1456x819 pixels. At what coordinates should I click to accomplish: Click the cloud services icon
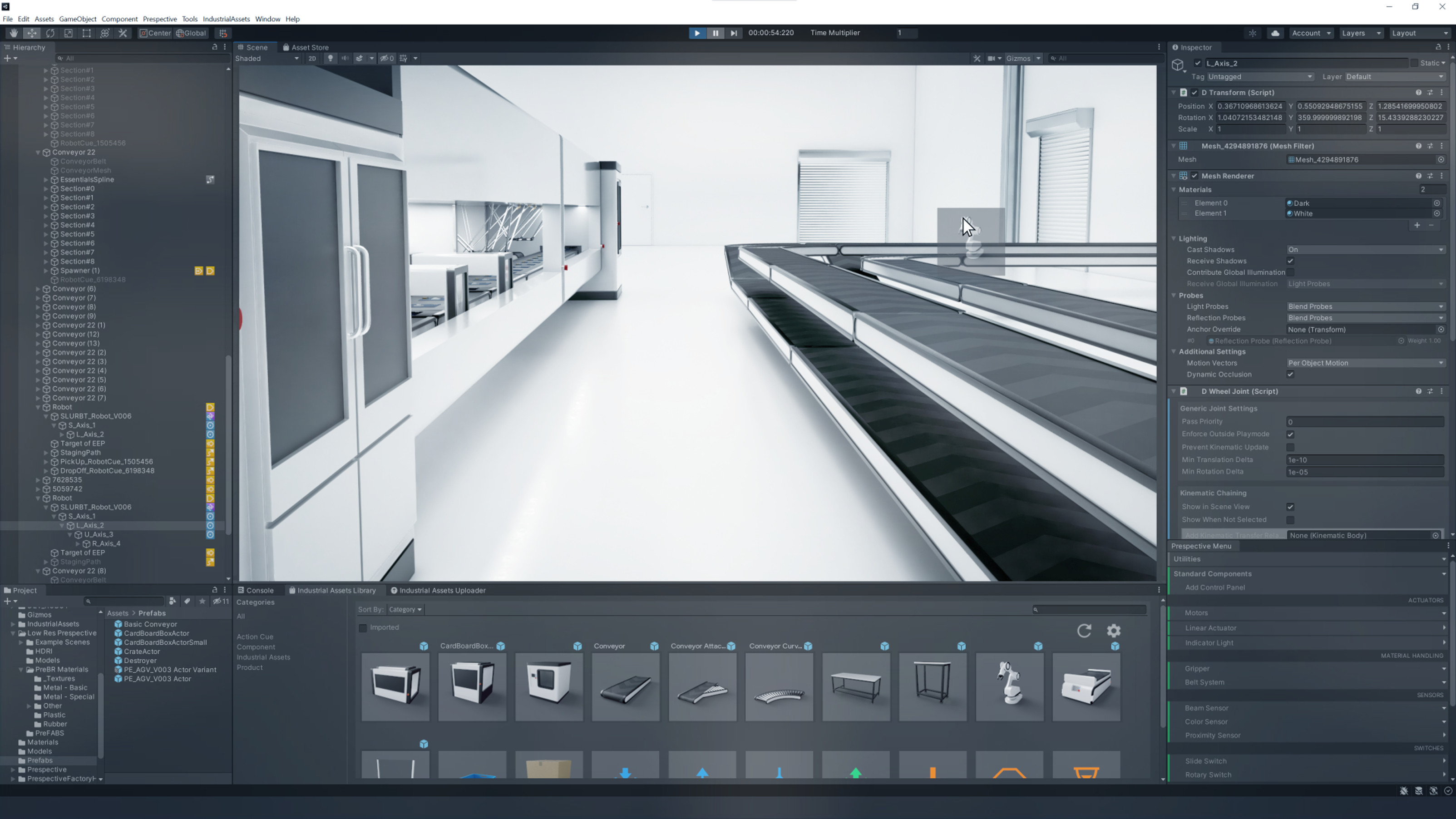(x=1275, y=33)
